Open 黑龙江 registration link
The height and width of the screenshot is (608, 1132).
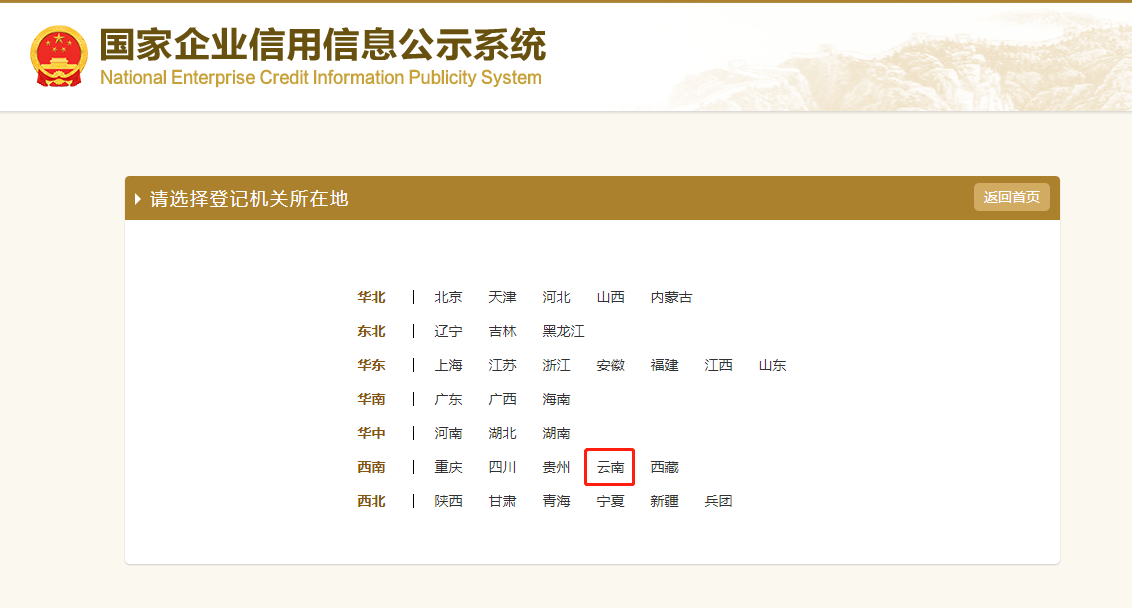pyautogui.click(x=564, y=331)
